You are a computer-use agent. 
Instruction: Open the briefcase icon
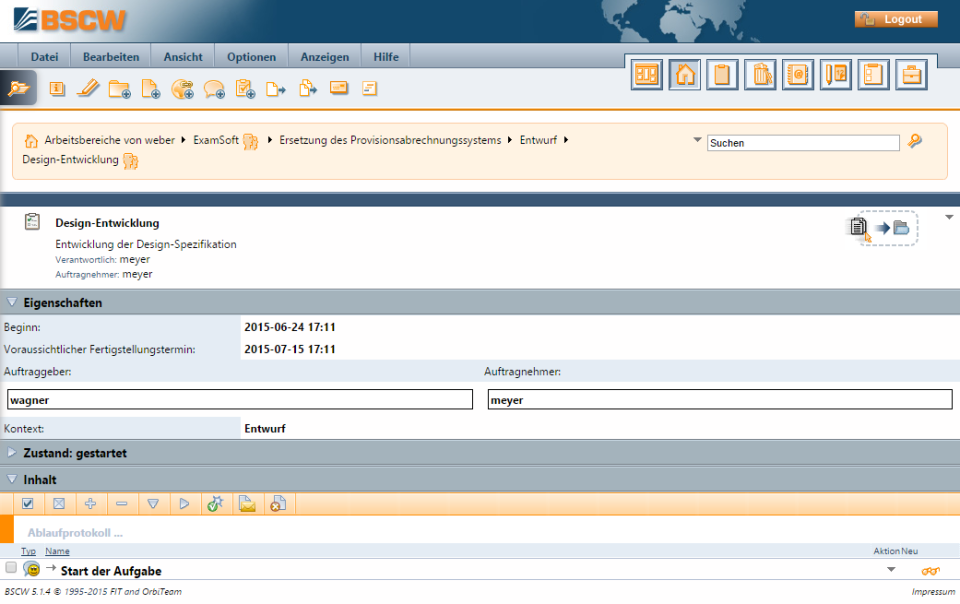pyautogui.click(x=912, y=75)
